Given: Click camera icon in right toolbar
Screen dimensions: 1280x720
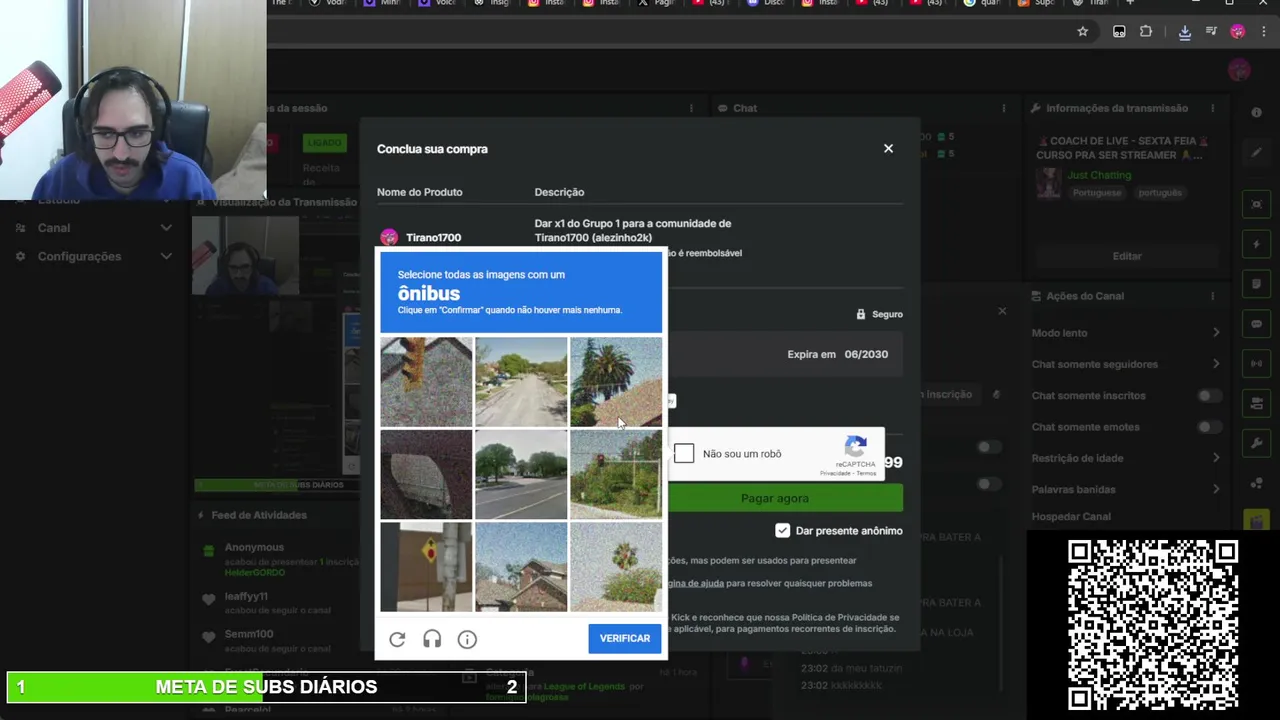Looking at the screenshot, I should (1257, 404).
